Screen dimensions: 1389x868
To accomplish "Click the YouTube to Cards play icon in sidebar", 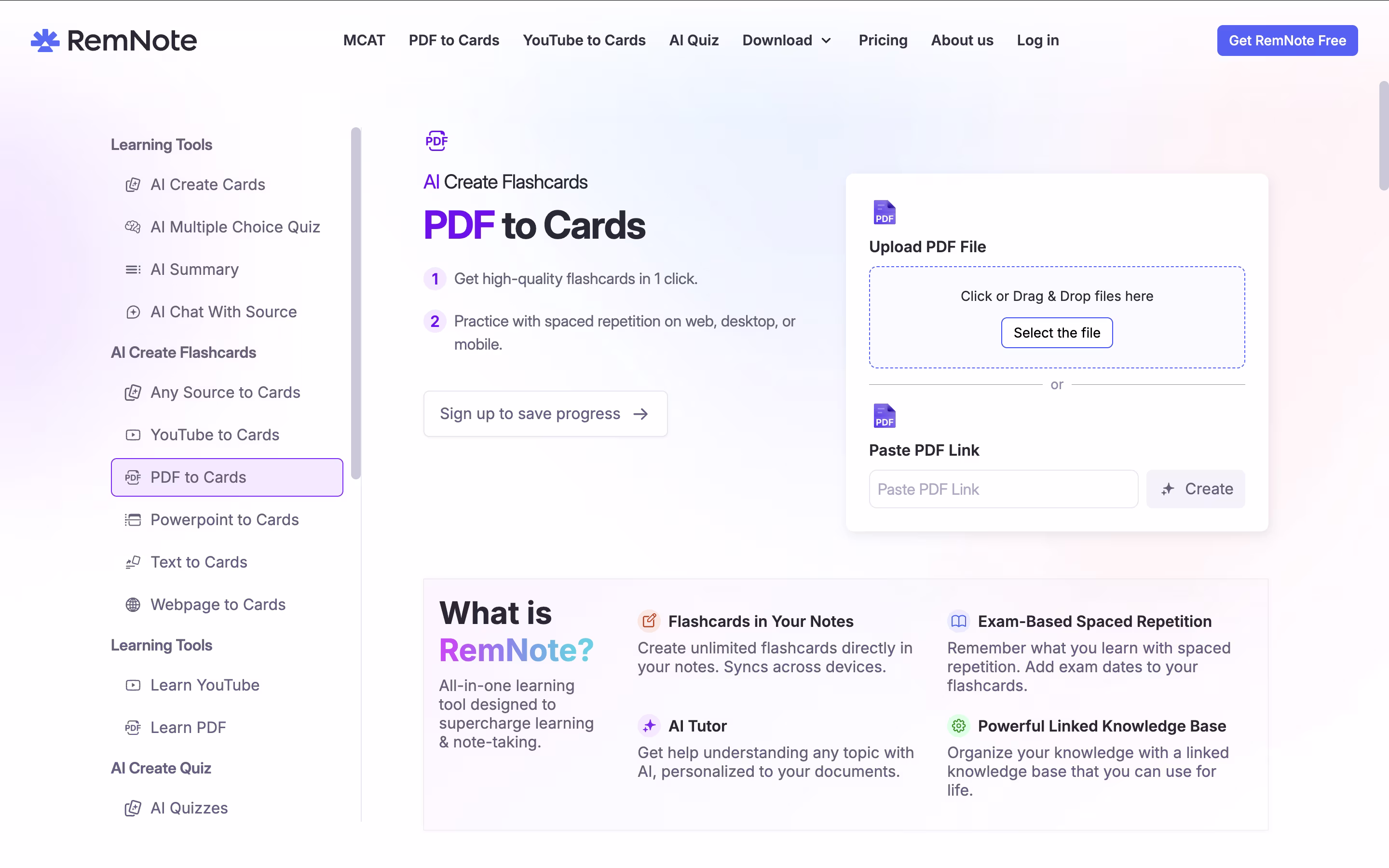I will point(133,435).
